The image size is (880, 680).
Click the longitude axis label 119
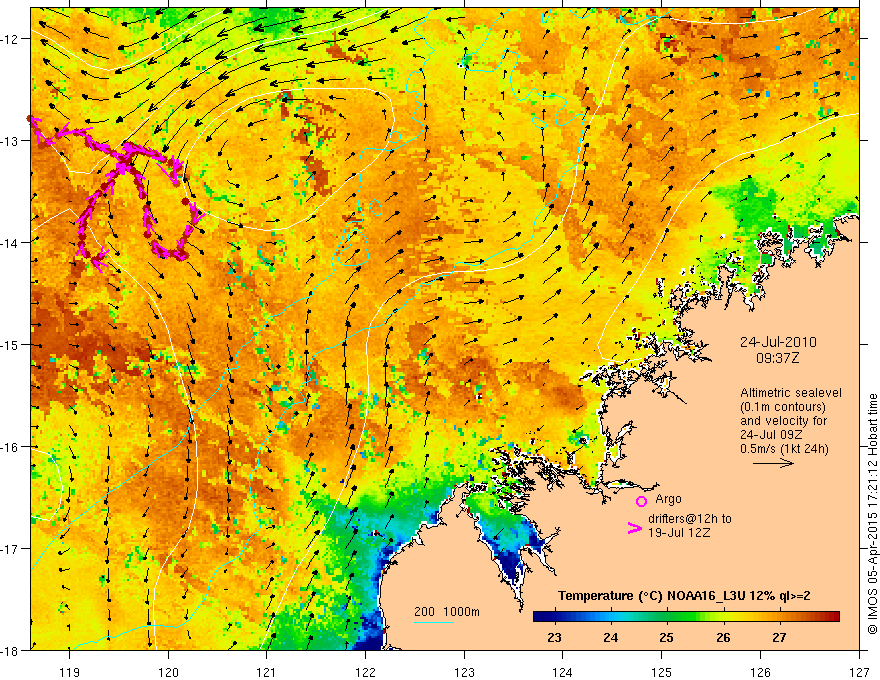pos(70,672)
